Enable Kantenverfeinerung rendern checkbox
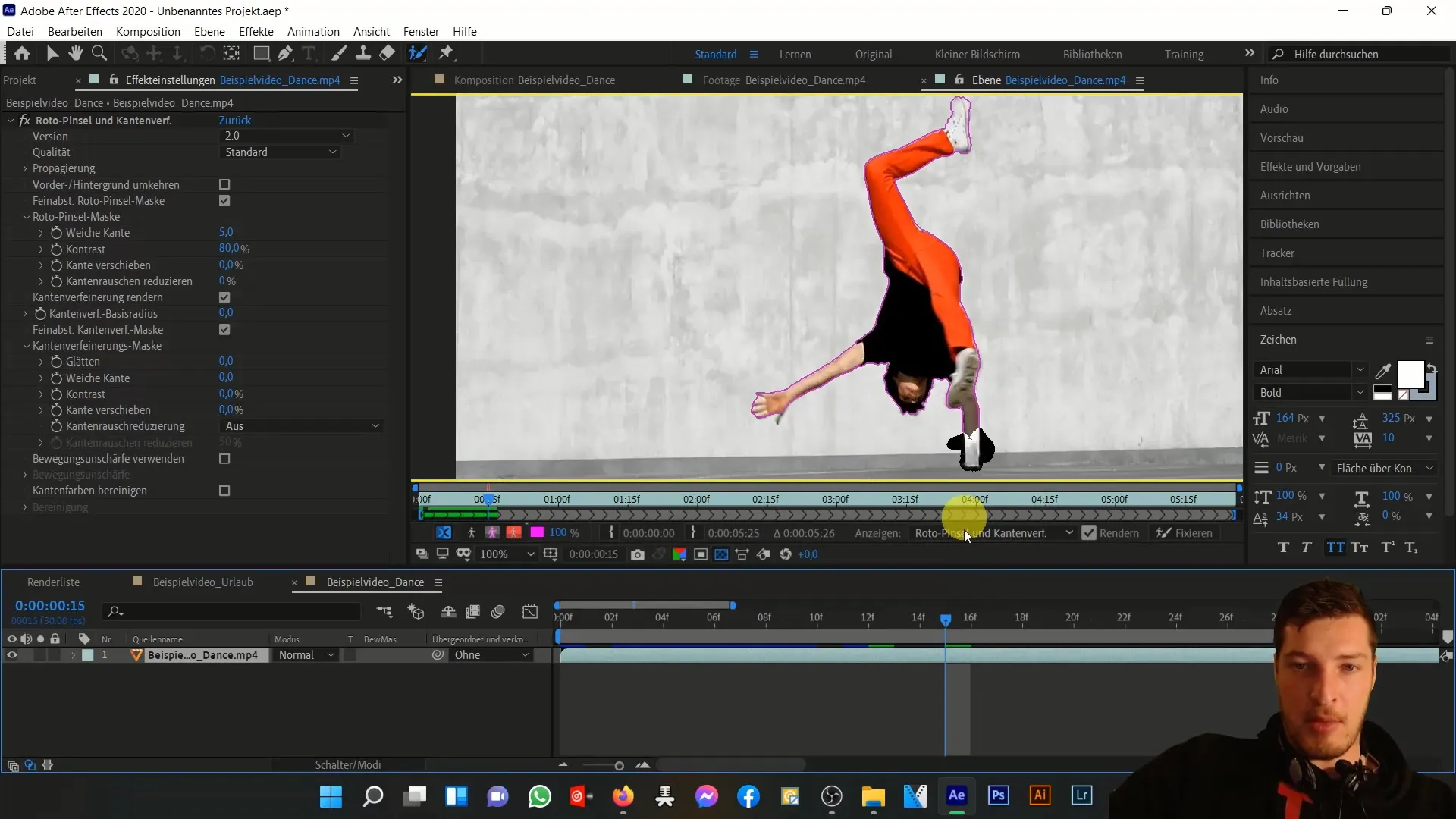 225,297
